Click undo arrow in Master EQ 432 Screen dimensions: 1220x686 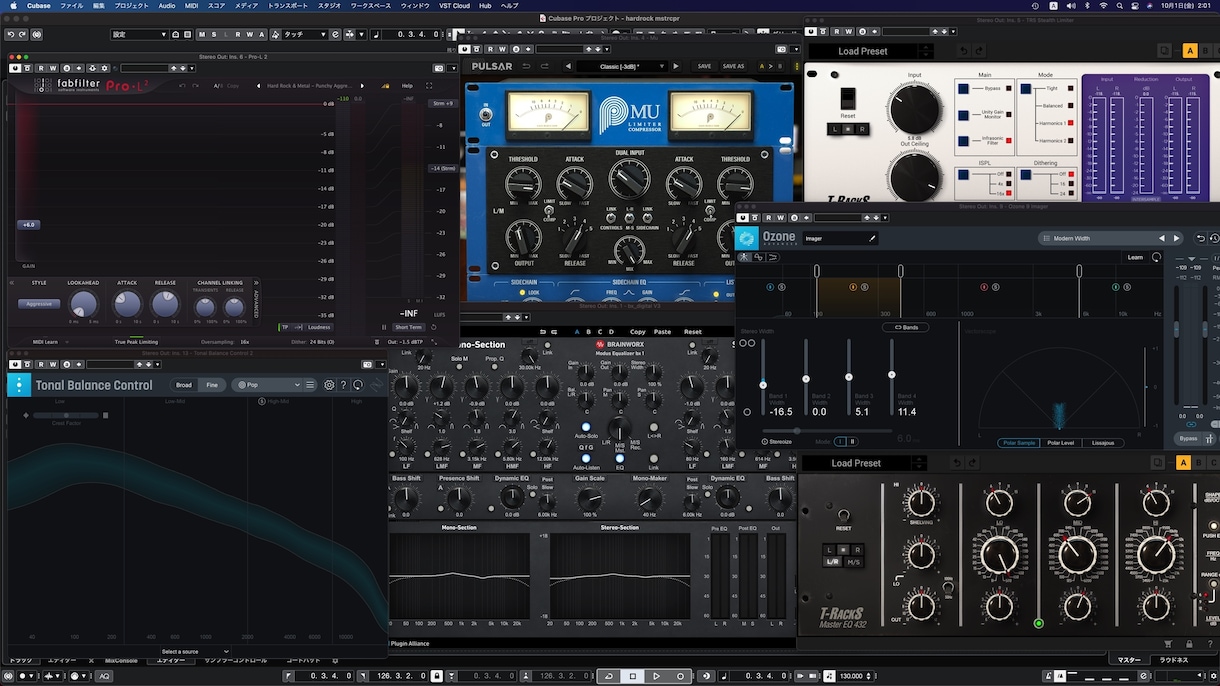pos(957,463)
